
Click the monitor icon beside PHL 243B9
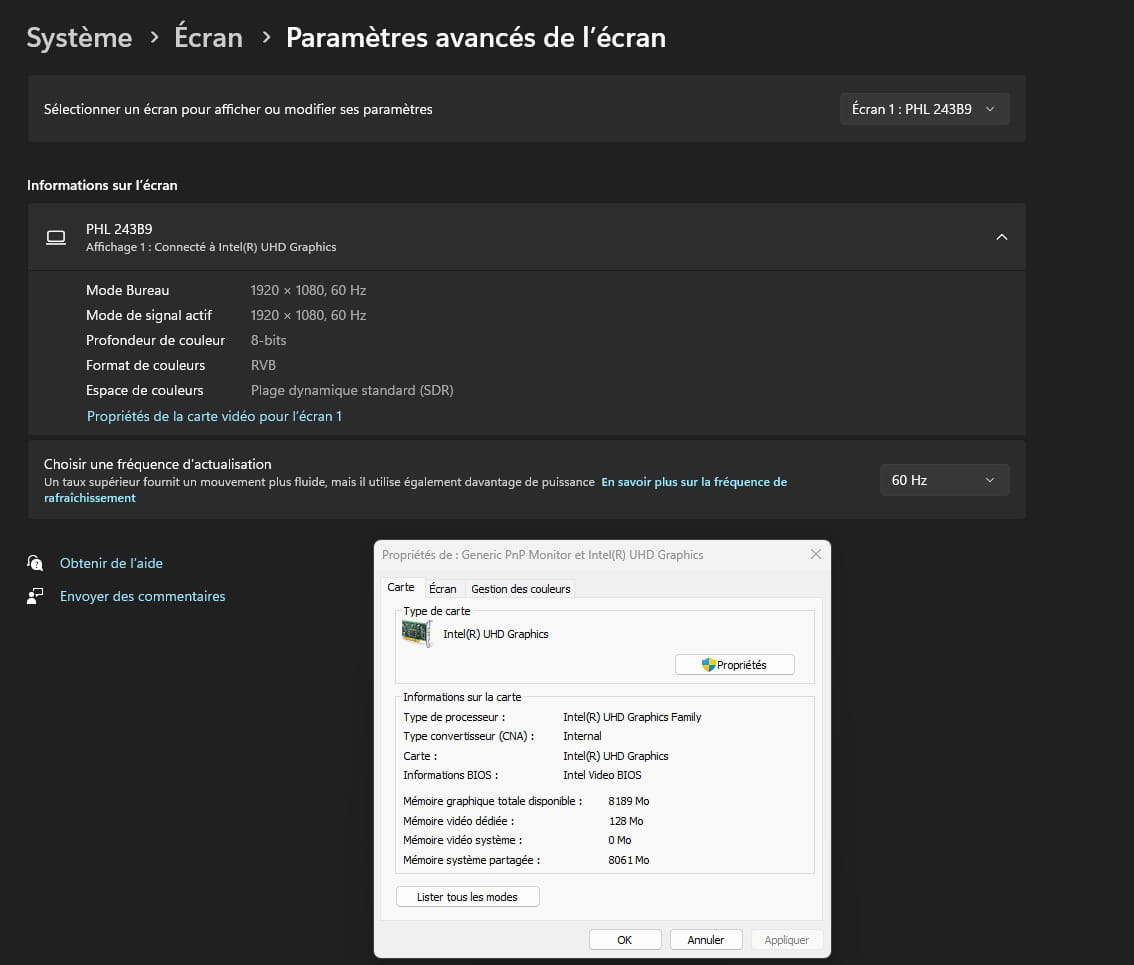click(x=56, y=237)
